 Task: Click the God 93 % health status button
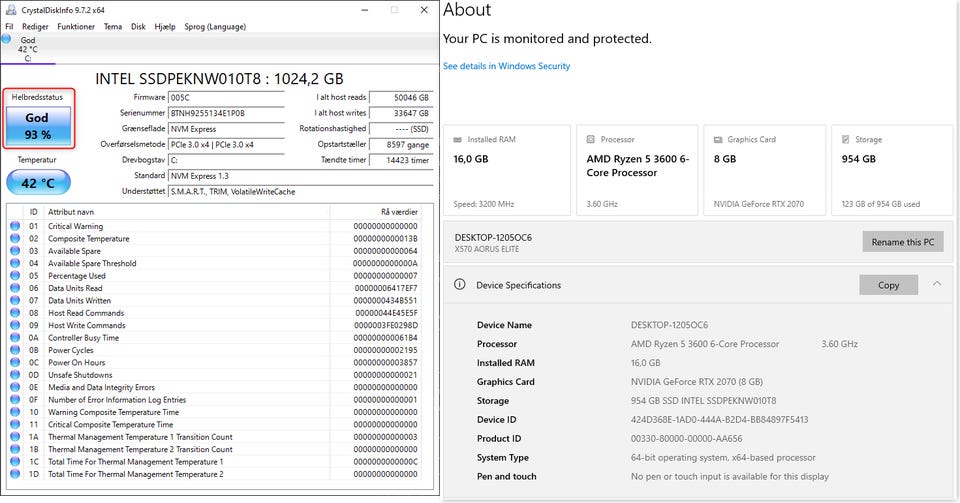coord(38,126)
